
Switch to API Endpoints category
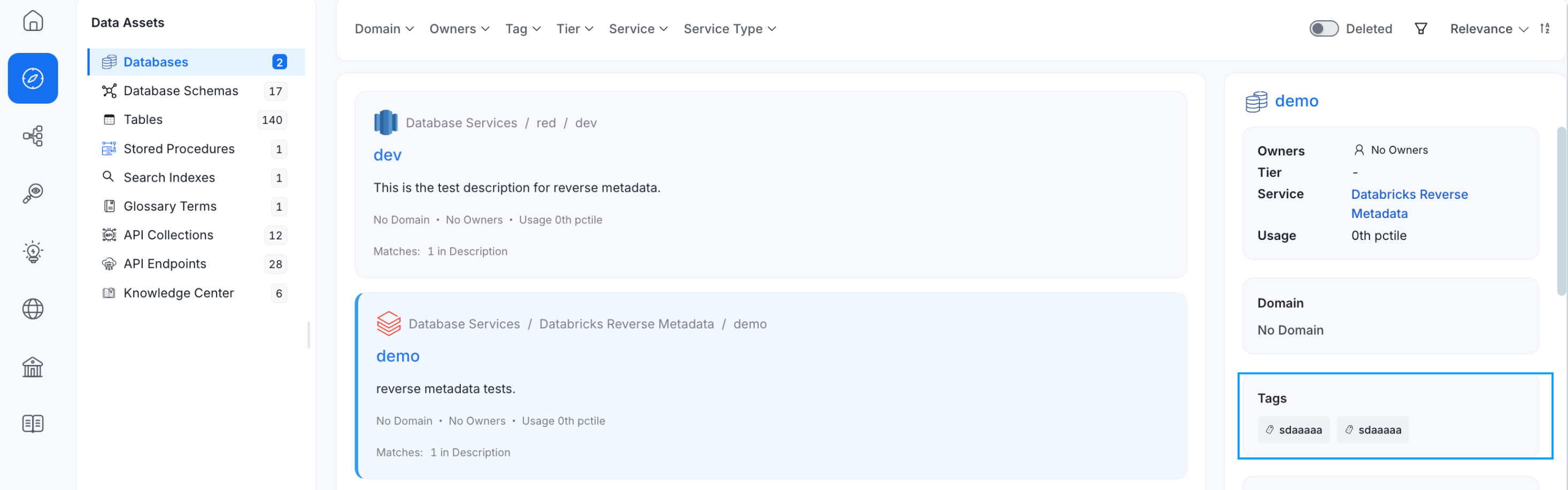coord(165,263)
